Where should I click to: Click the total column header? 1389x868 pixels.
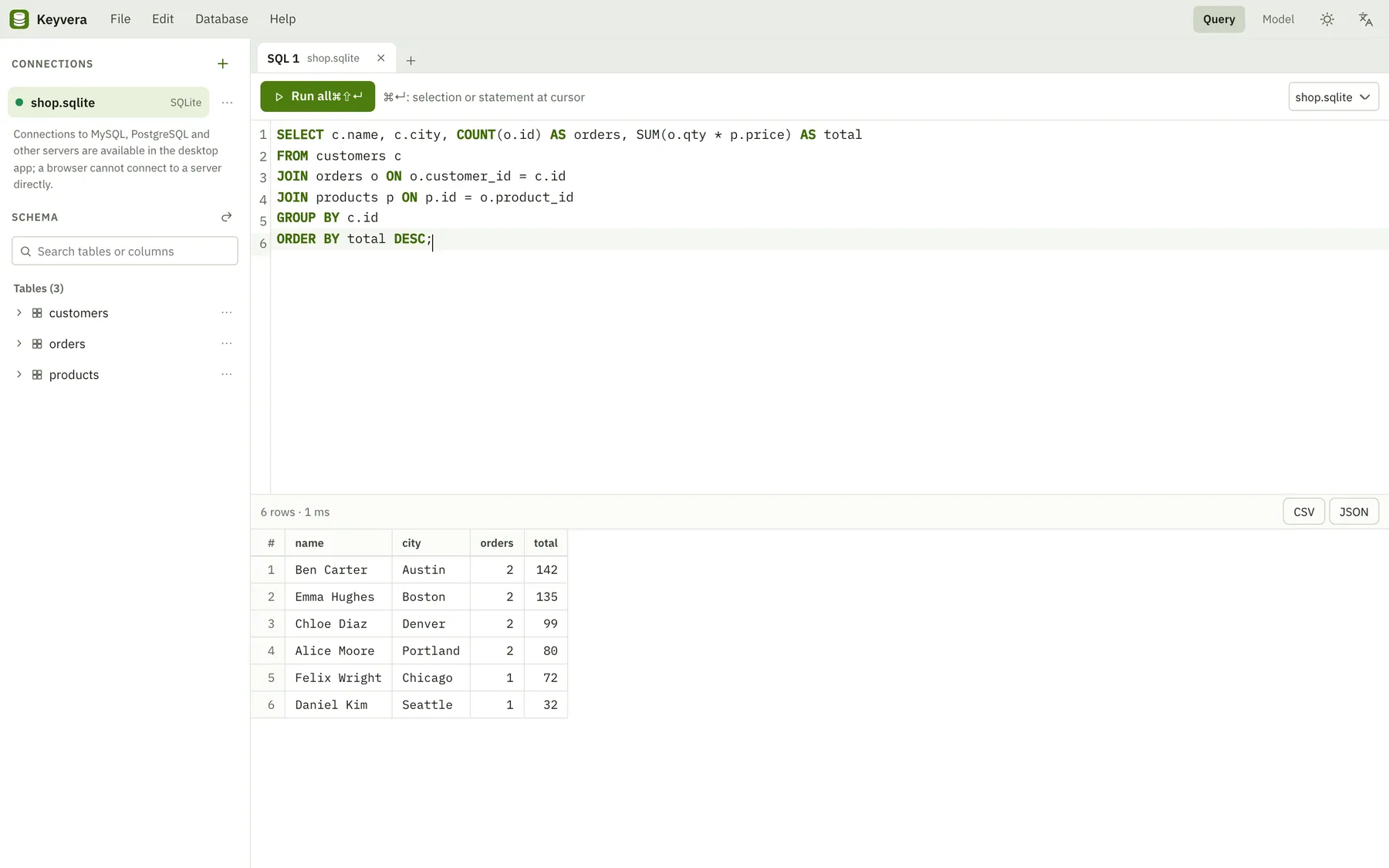[x=546, y=543]
